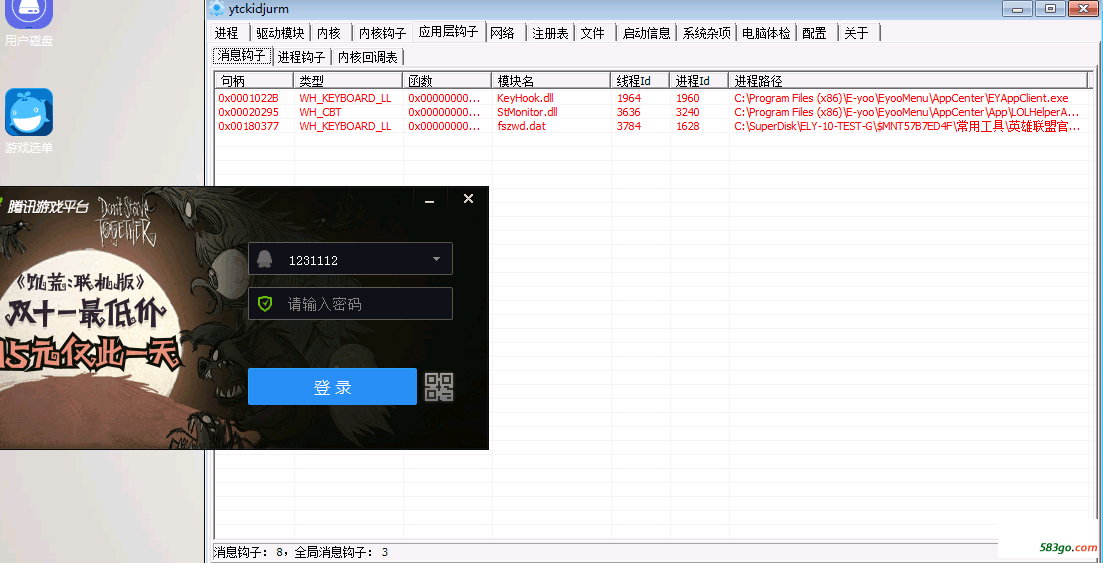
Task: Click the fszwd.dat module name
Action: coord(521,126)
